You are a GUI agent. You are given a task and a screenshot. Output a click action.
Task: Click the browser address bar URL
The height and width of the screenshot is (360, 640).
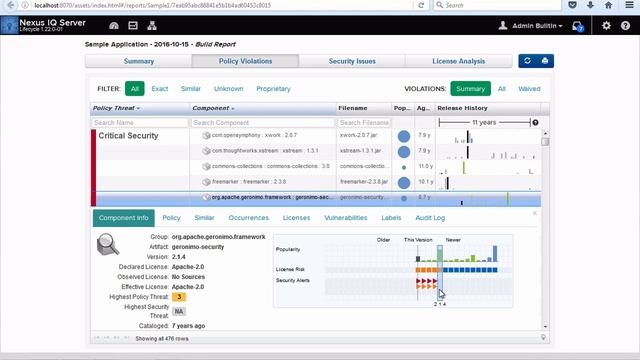click(x=152, y=5)
